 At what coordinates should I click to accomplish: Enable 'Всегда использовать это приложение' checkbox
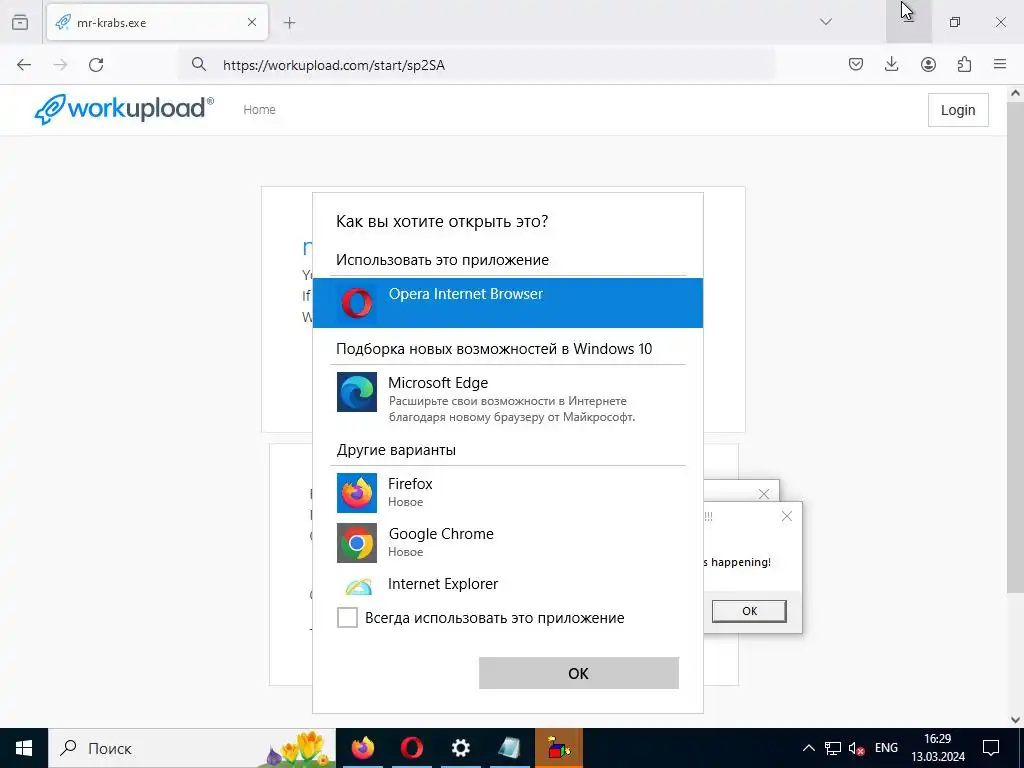tap(347, 617)
